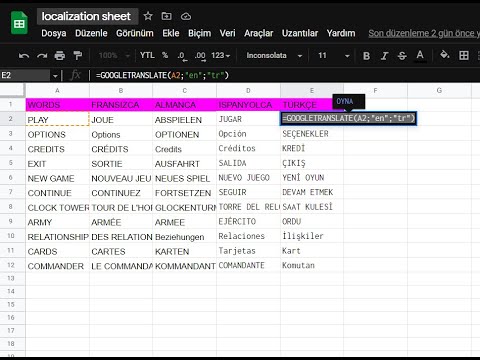Format as YTL currency
This screenshot has width=480, height=360.
(147, 55)
